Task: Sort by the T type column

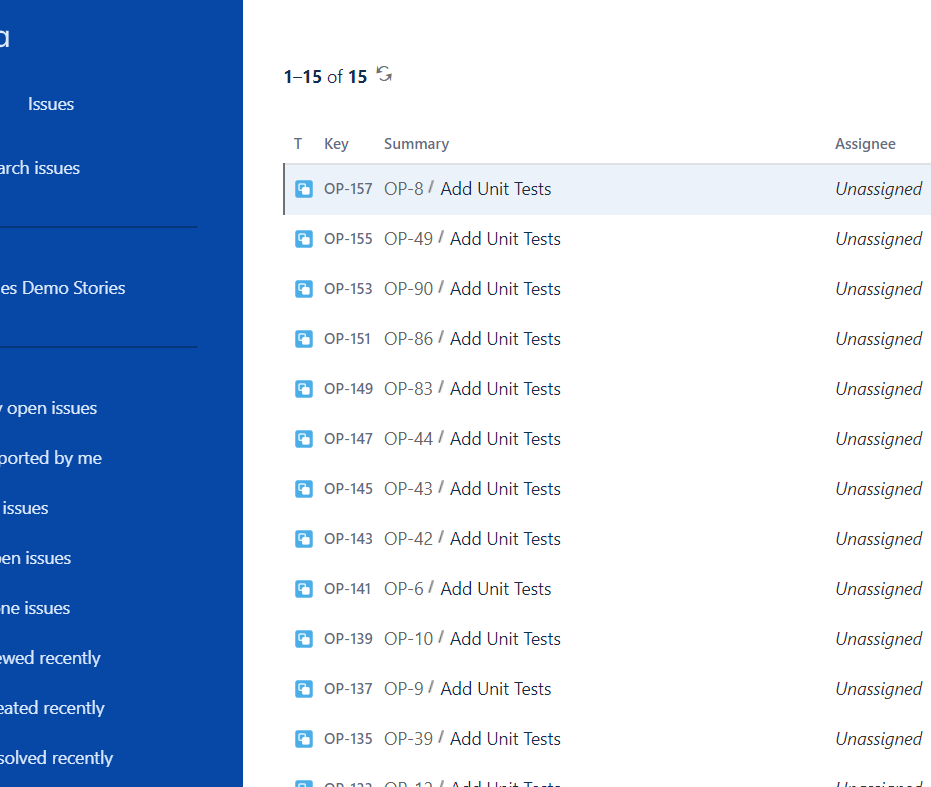Action: coord(298,144)
